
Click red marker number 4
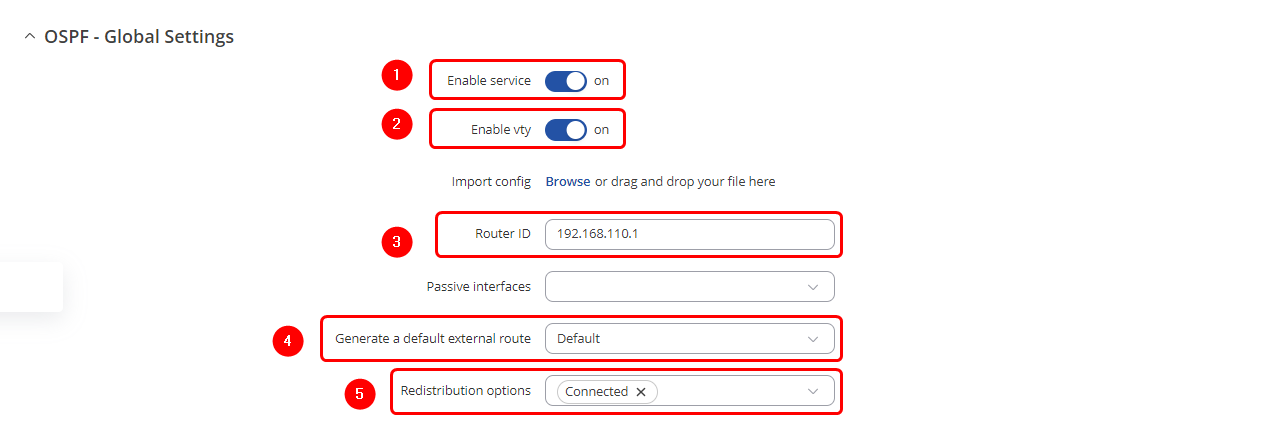point(288,341)
